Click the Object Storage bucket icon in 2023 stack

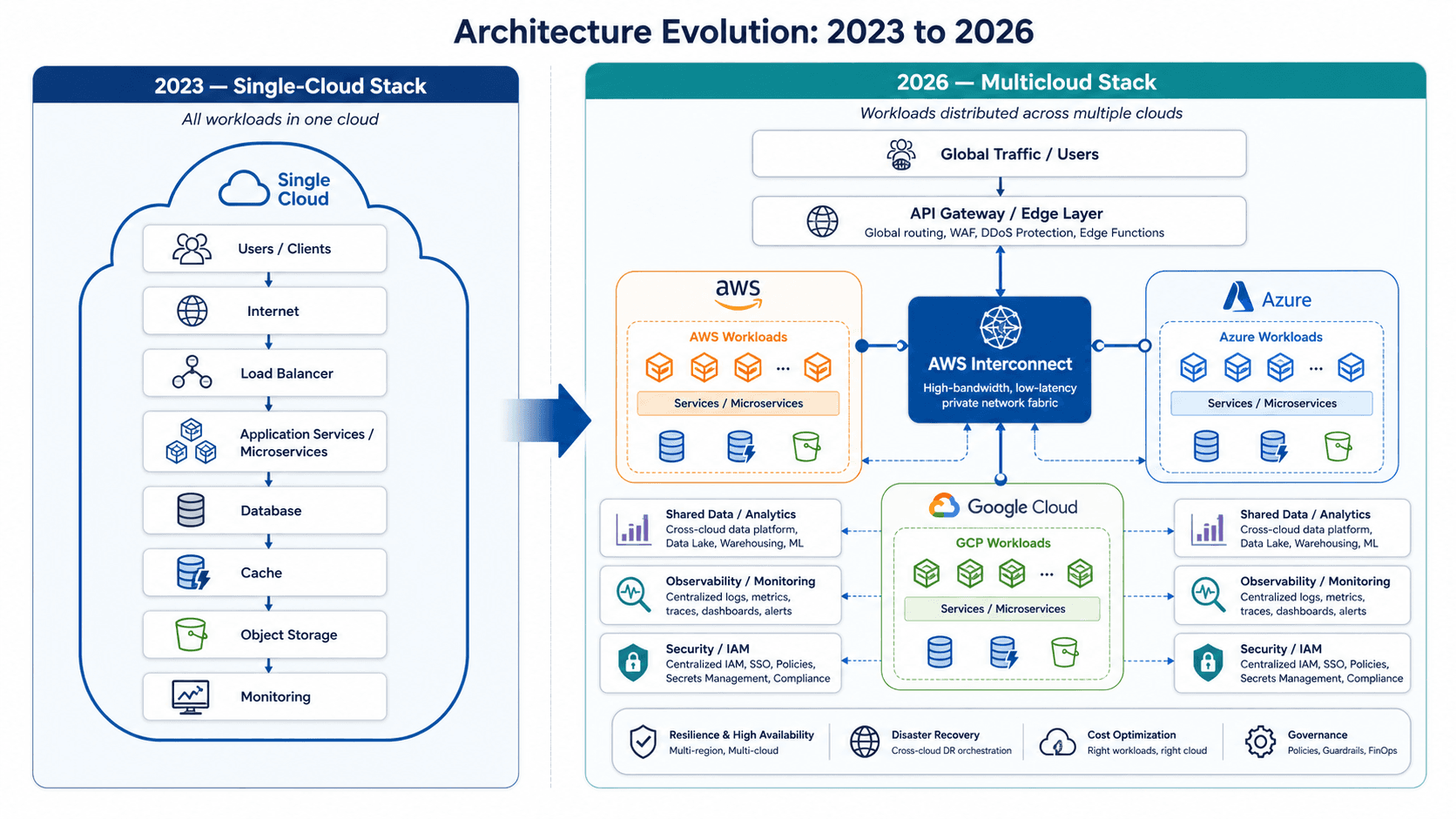(x=191, y=634)
